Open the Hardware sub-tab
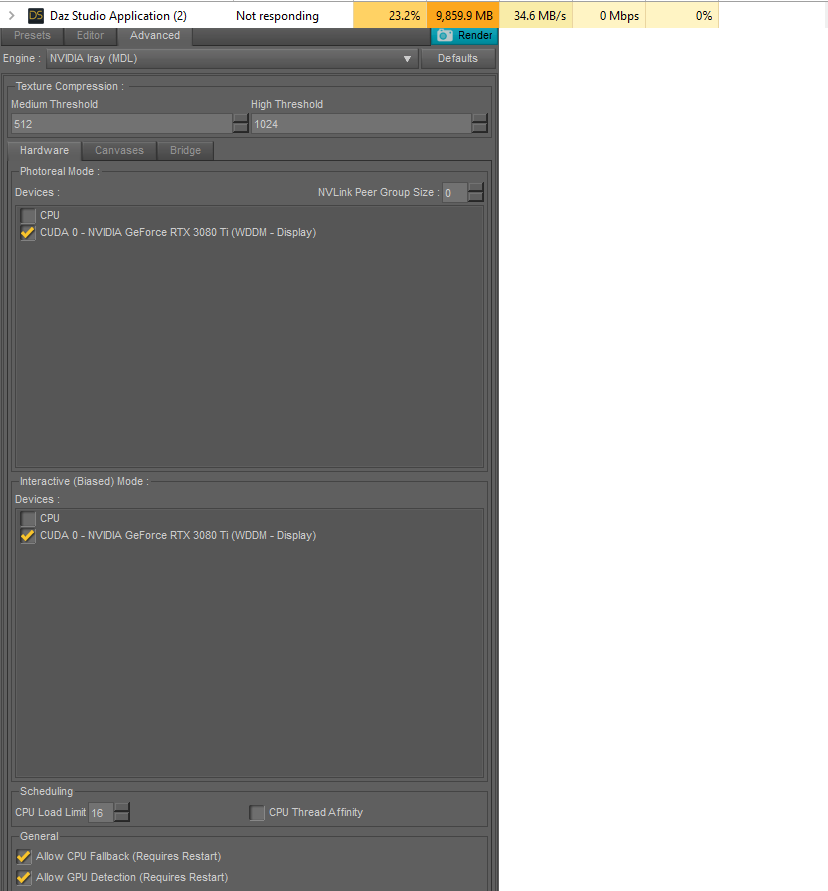 [44, 151]
